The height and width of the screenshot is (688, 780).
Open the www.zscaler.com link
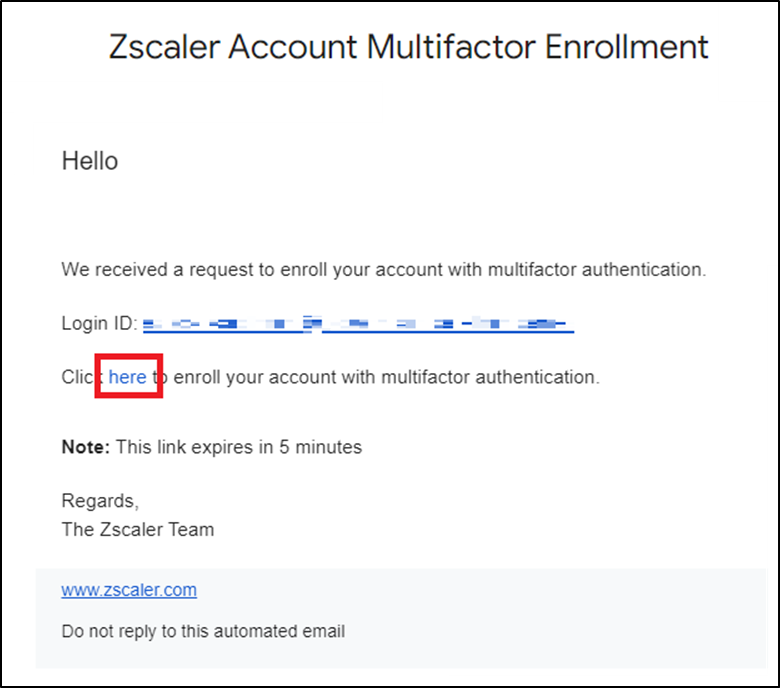[129, 590]
